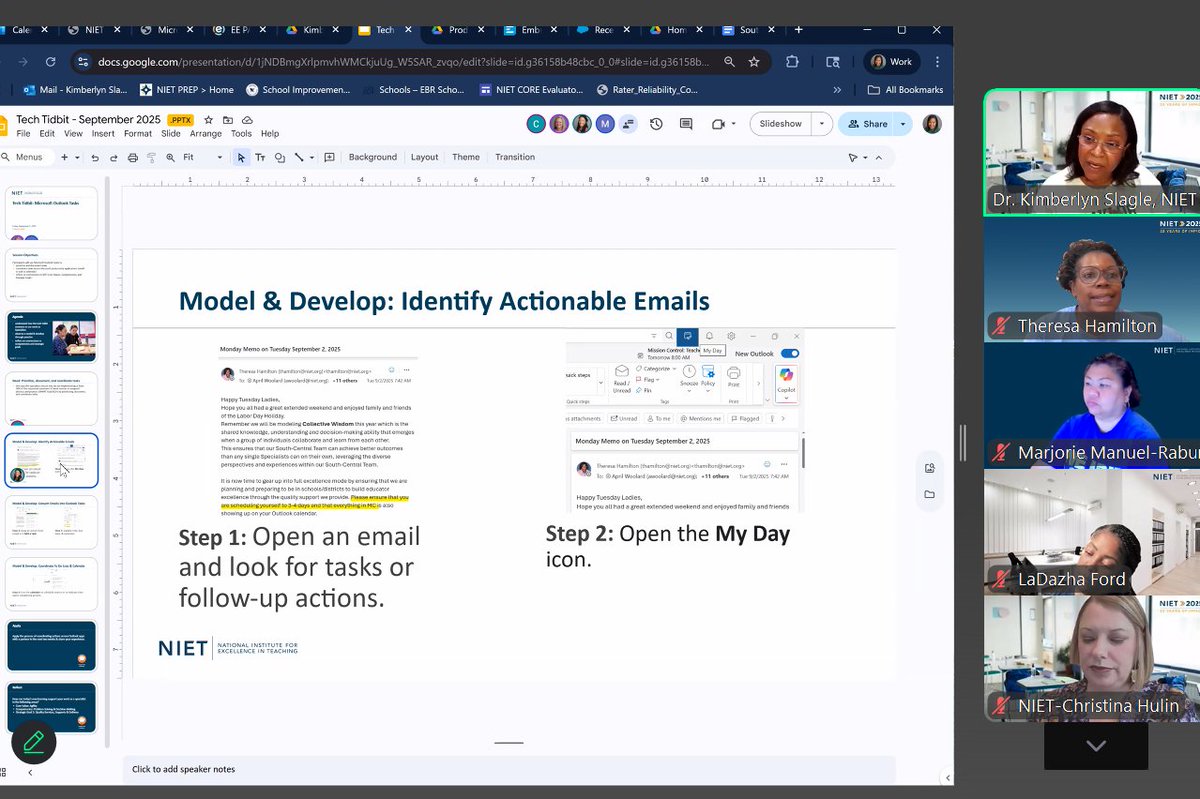Open the version history clock icon
Screen dimensions: 1200x799
(656, 124)
